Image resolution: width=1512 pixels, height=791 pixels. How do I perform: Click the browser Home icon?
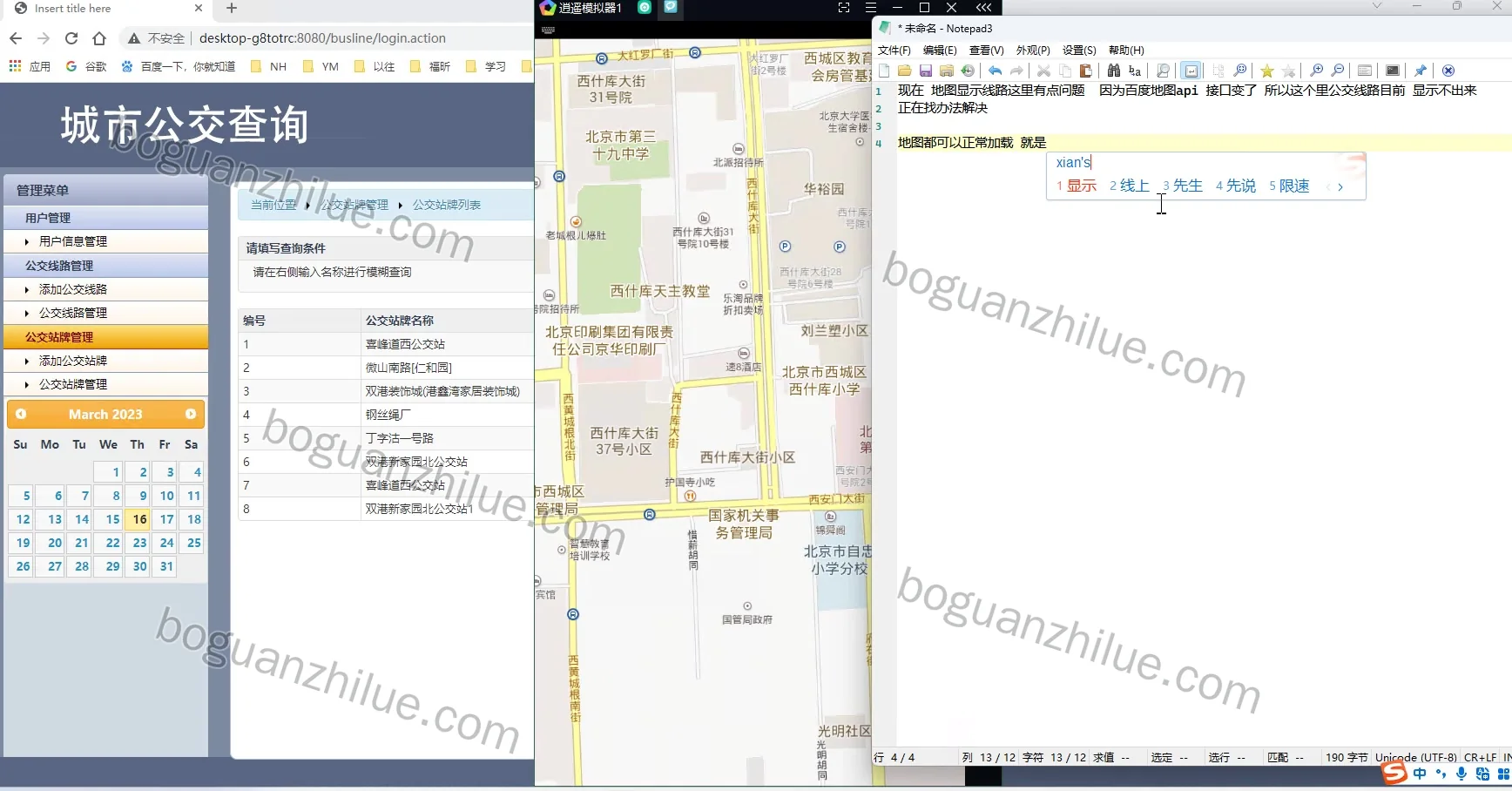(99, 38)
